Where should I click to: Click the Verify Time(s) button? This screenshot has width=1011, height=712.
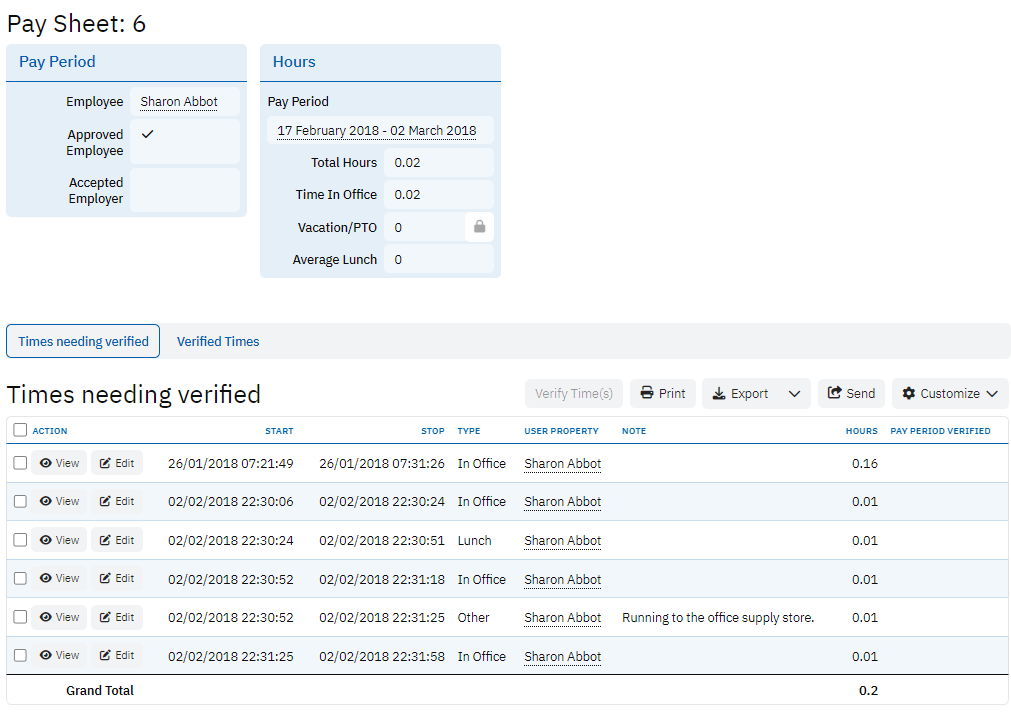click(574, 394)
